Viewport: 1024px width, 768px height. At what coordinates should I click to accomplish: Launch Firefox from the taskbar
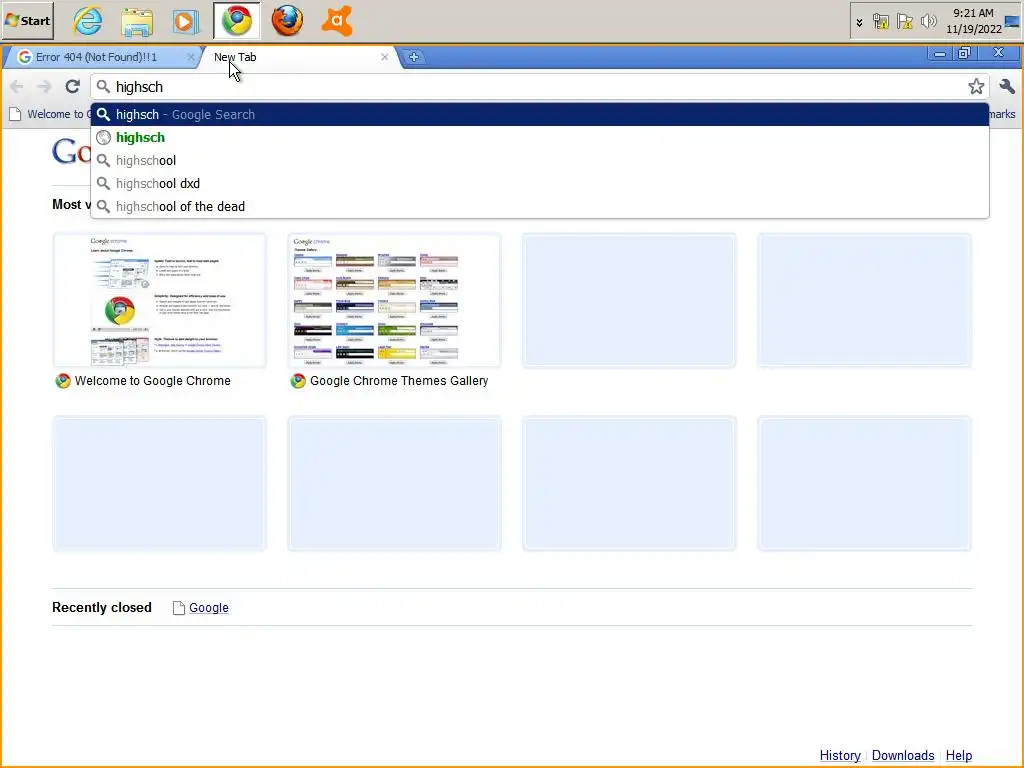tap(287, 21)
